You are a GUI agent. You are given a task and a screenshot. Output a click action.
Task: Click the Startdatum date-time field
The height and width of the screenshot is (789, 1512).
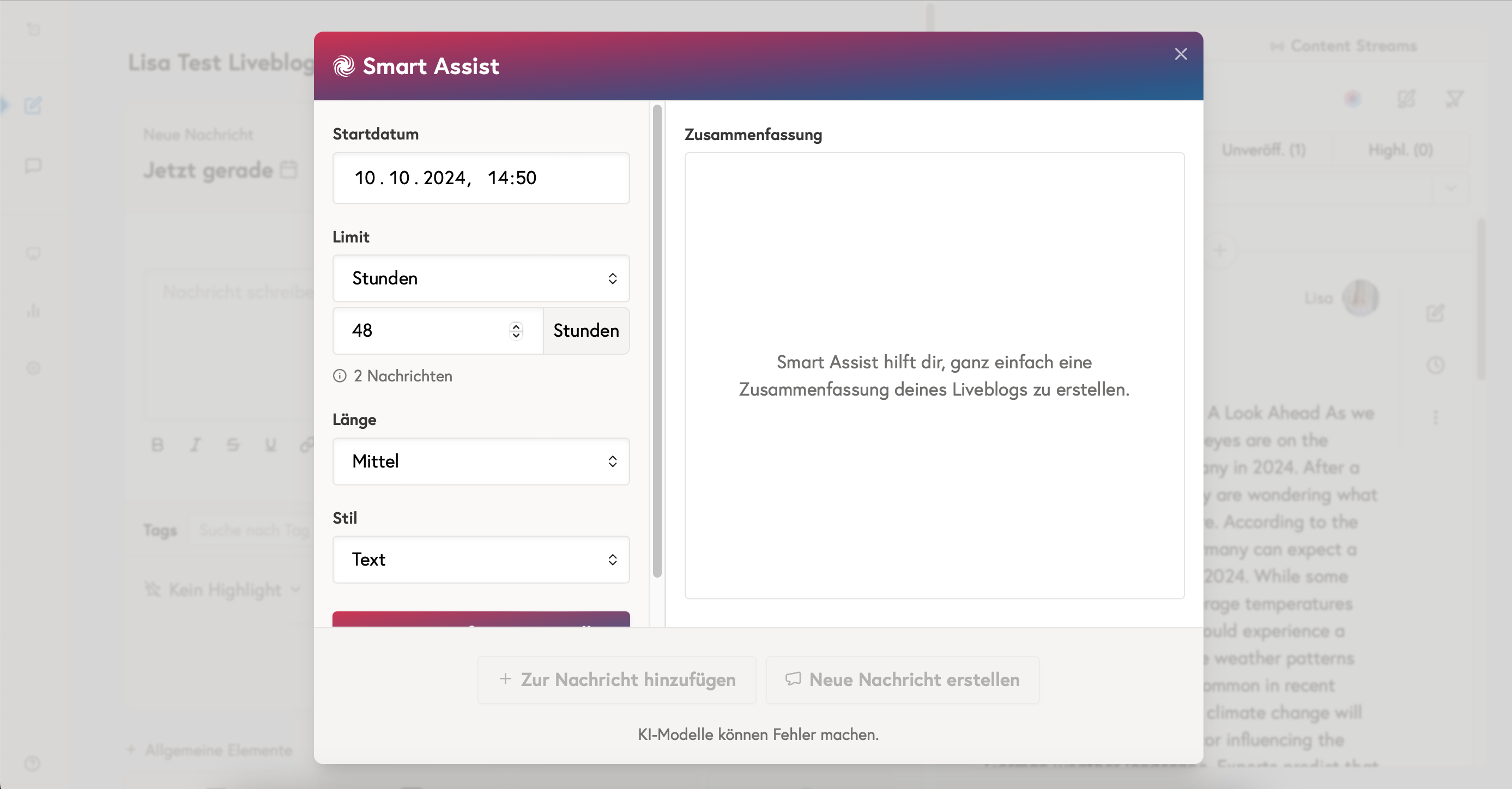(x=481, y=178)
